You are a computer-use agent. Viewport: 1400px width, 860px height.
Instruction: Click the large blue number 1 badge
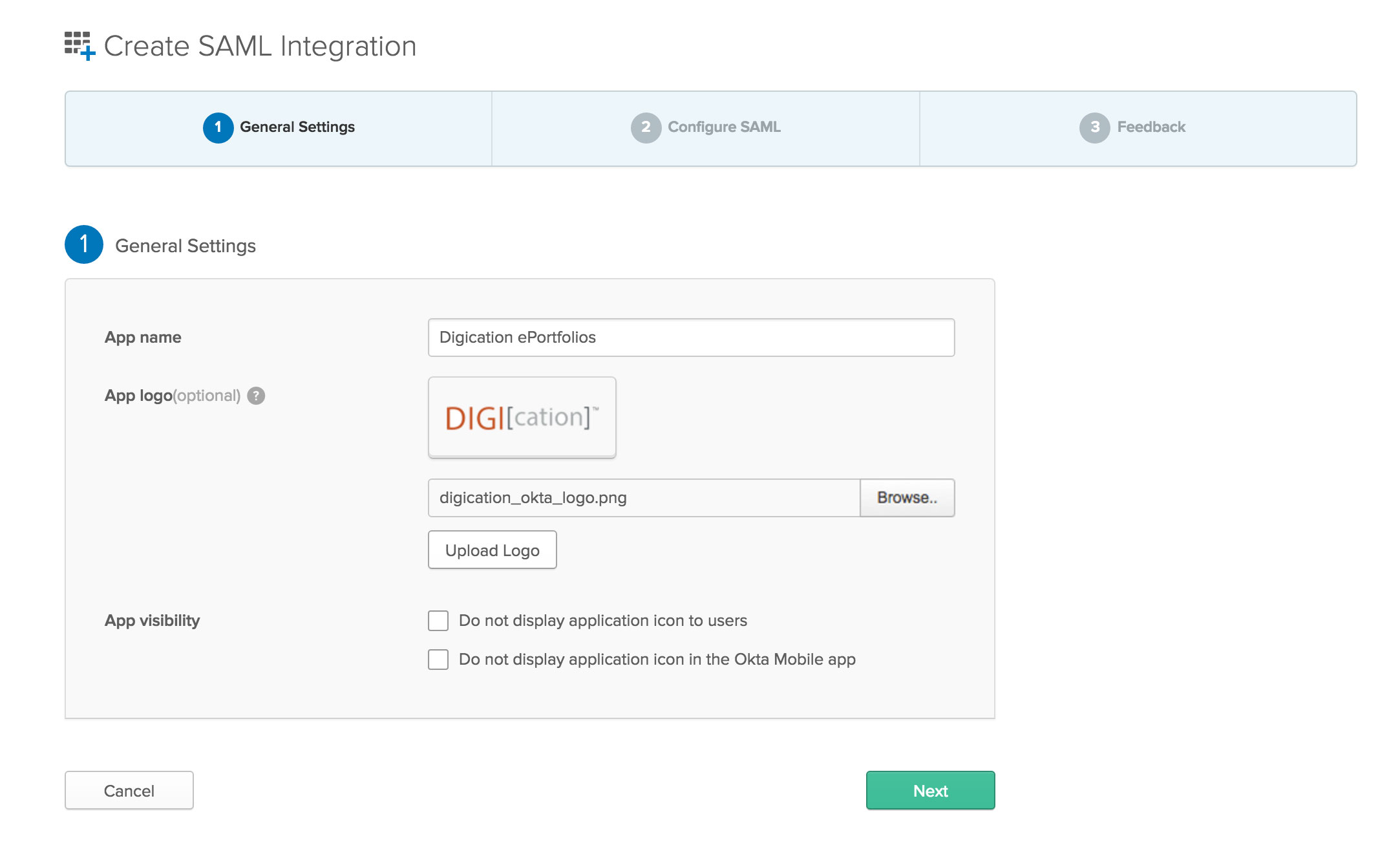(x=84, y=244)
